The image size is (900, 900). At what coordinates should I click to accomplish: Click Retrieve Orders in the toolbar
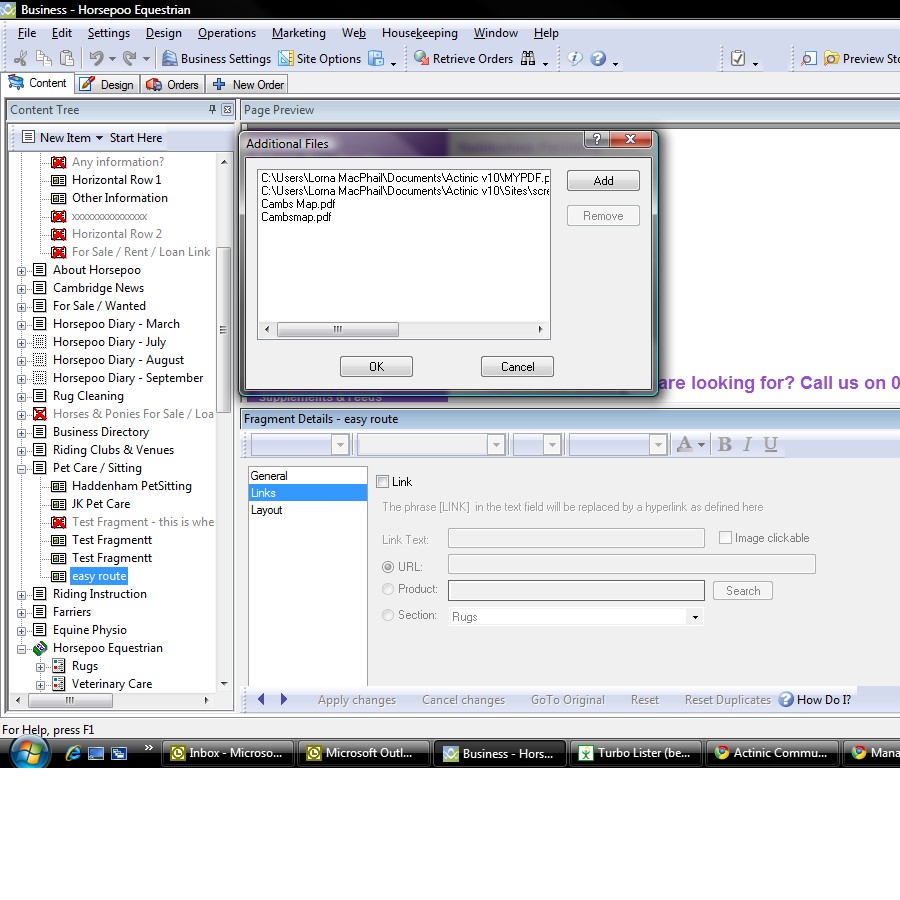[x=463, y=59]
